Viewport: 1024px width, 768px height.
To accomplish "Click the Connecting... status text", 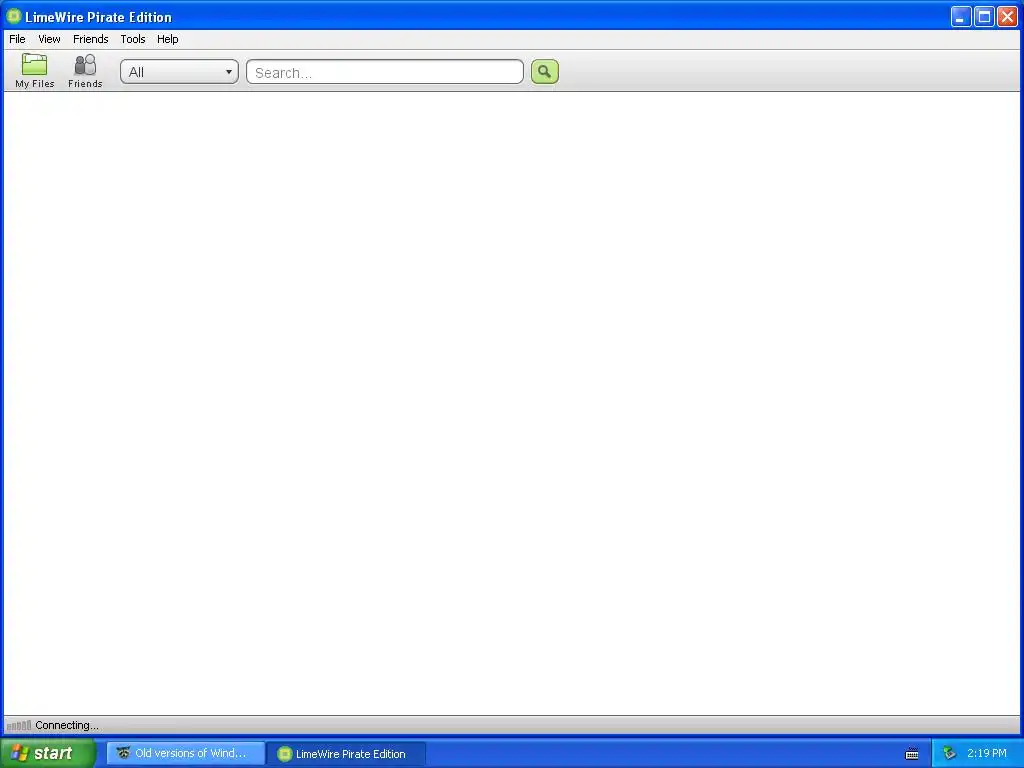I will 67,725.
